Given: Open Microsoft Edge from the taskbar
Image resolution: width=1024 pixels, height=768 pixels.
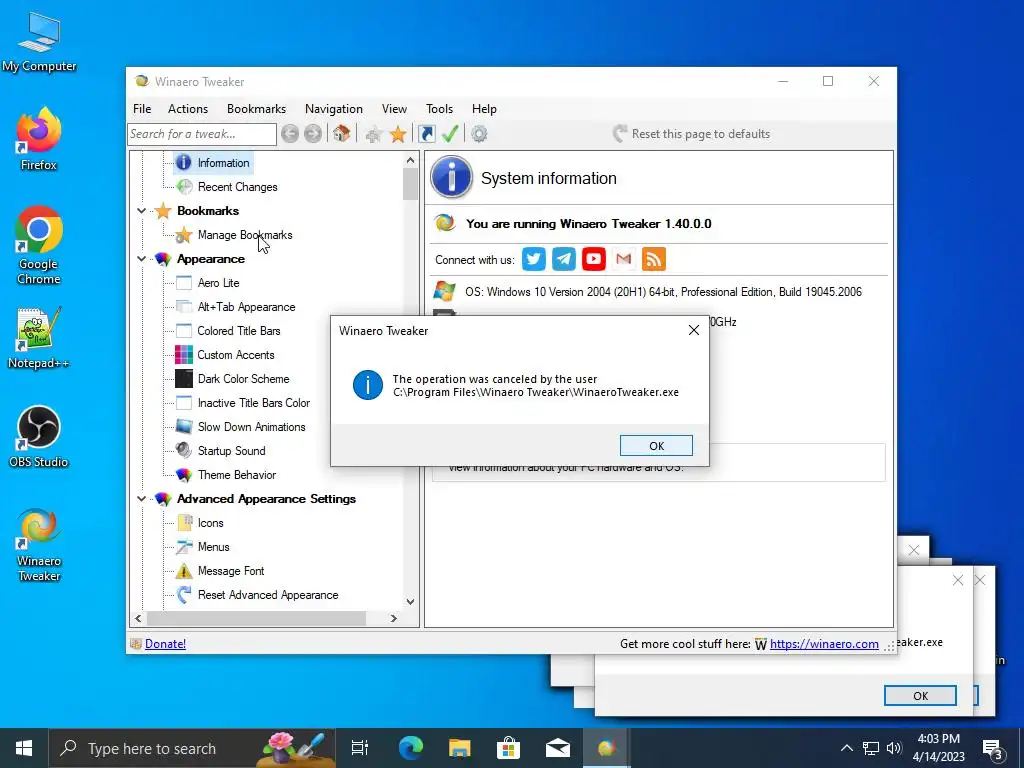Looking at the screenshot, I should coord(411,748).
